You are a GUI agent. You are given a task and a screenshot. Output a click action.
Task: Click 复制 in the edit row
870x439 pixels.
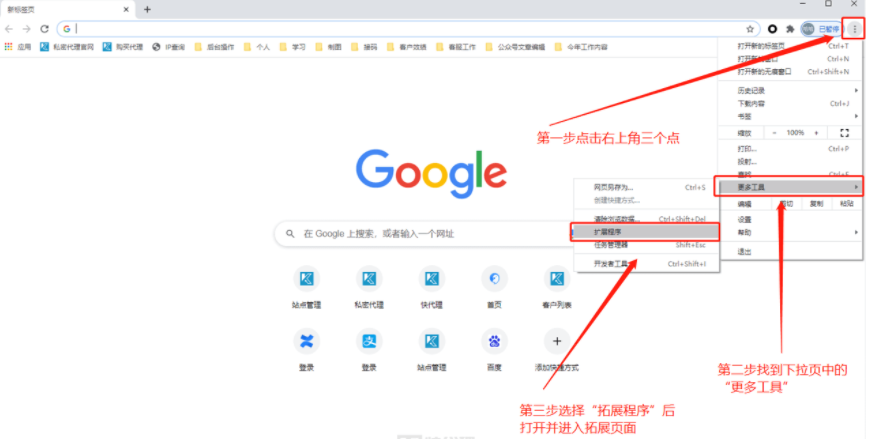816,204
